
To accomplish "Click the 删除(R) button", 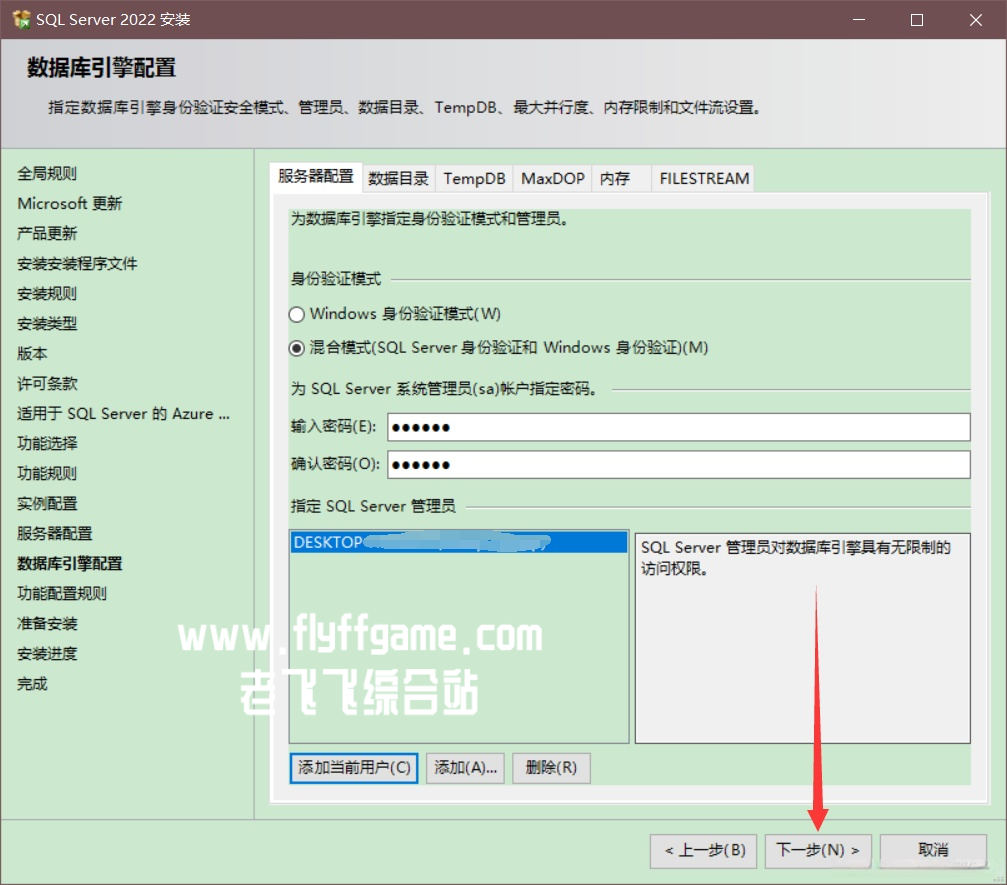I will click(x=551, y=768).
